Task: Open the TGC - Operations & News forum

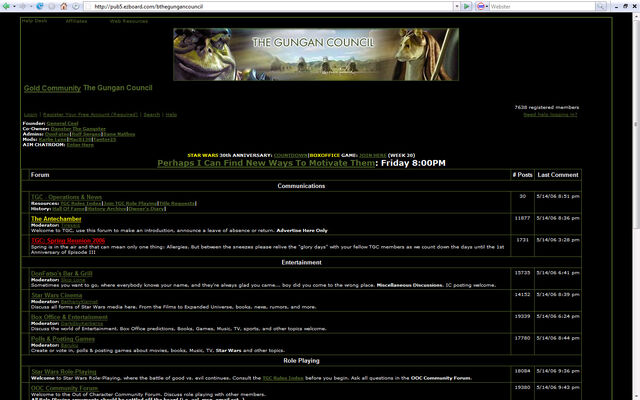Action: click(x=67, y=197)
